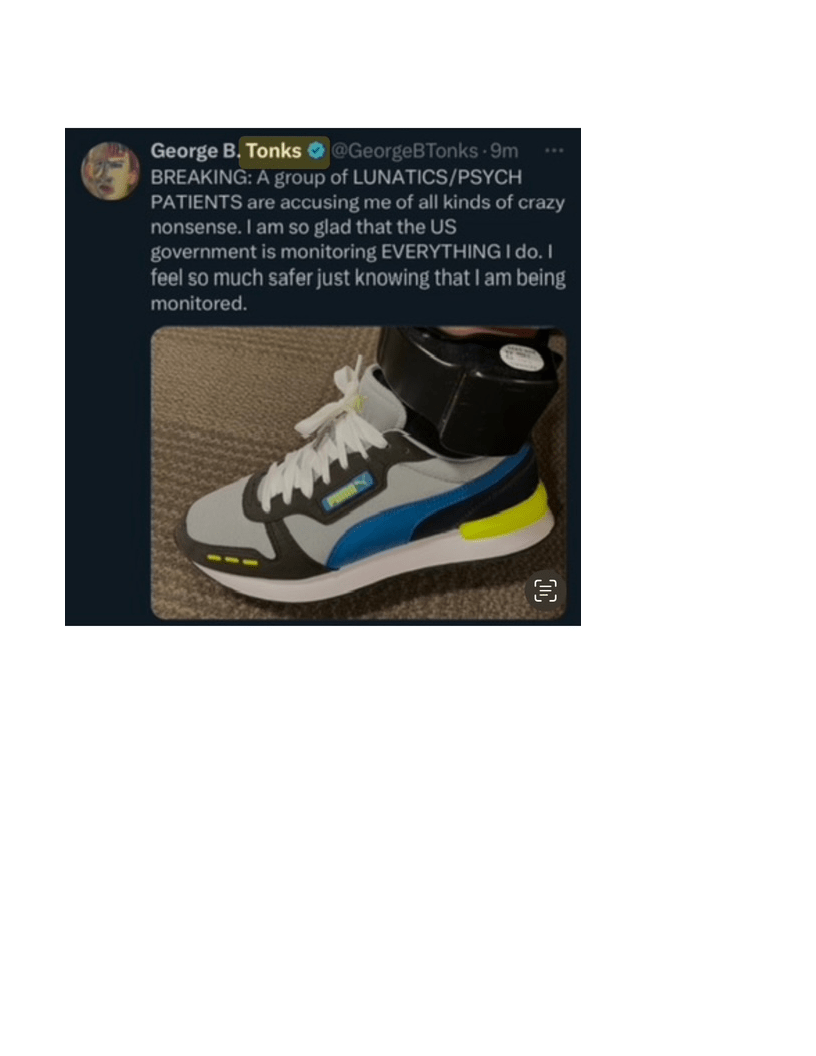
Task: Tap the Live Text scan icon on photo
Action: click(545, 591)
